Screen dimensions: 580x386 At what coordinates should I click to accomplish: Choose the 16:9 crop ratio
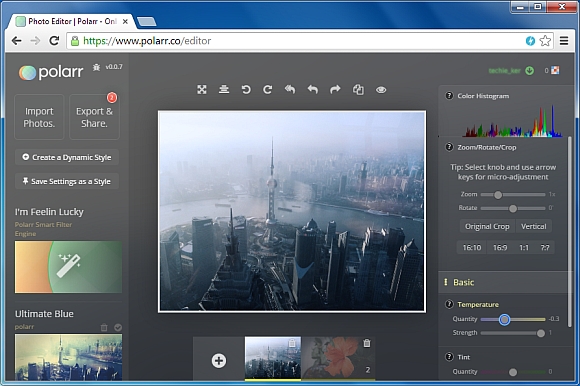[500, 248]
